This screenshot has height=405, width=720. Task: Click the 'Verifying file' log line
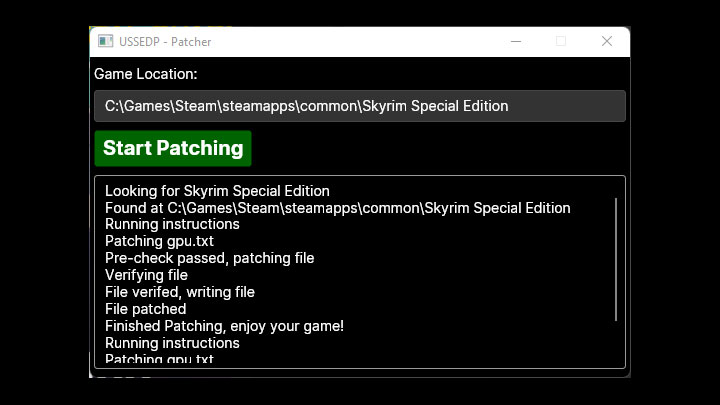146,275
